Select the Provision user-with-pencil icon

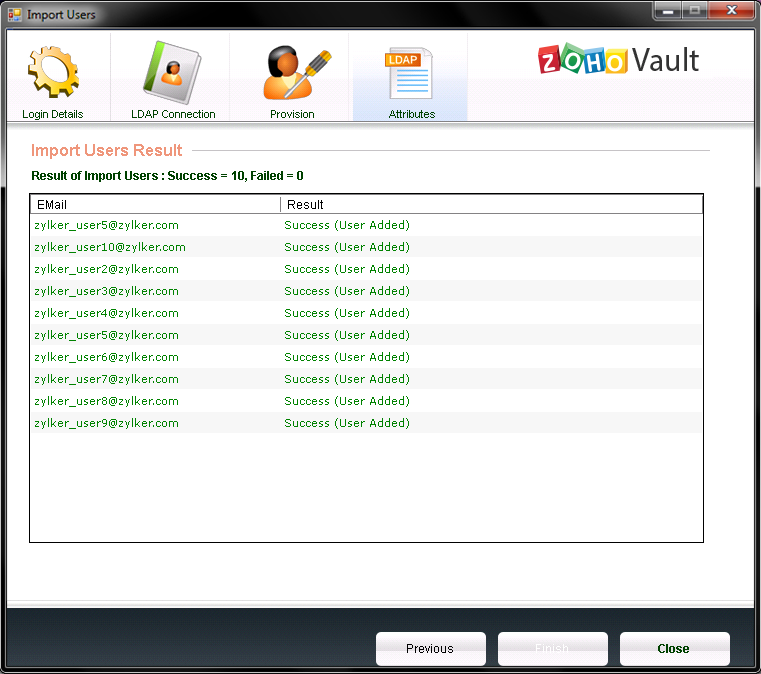[292, 71]
